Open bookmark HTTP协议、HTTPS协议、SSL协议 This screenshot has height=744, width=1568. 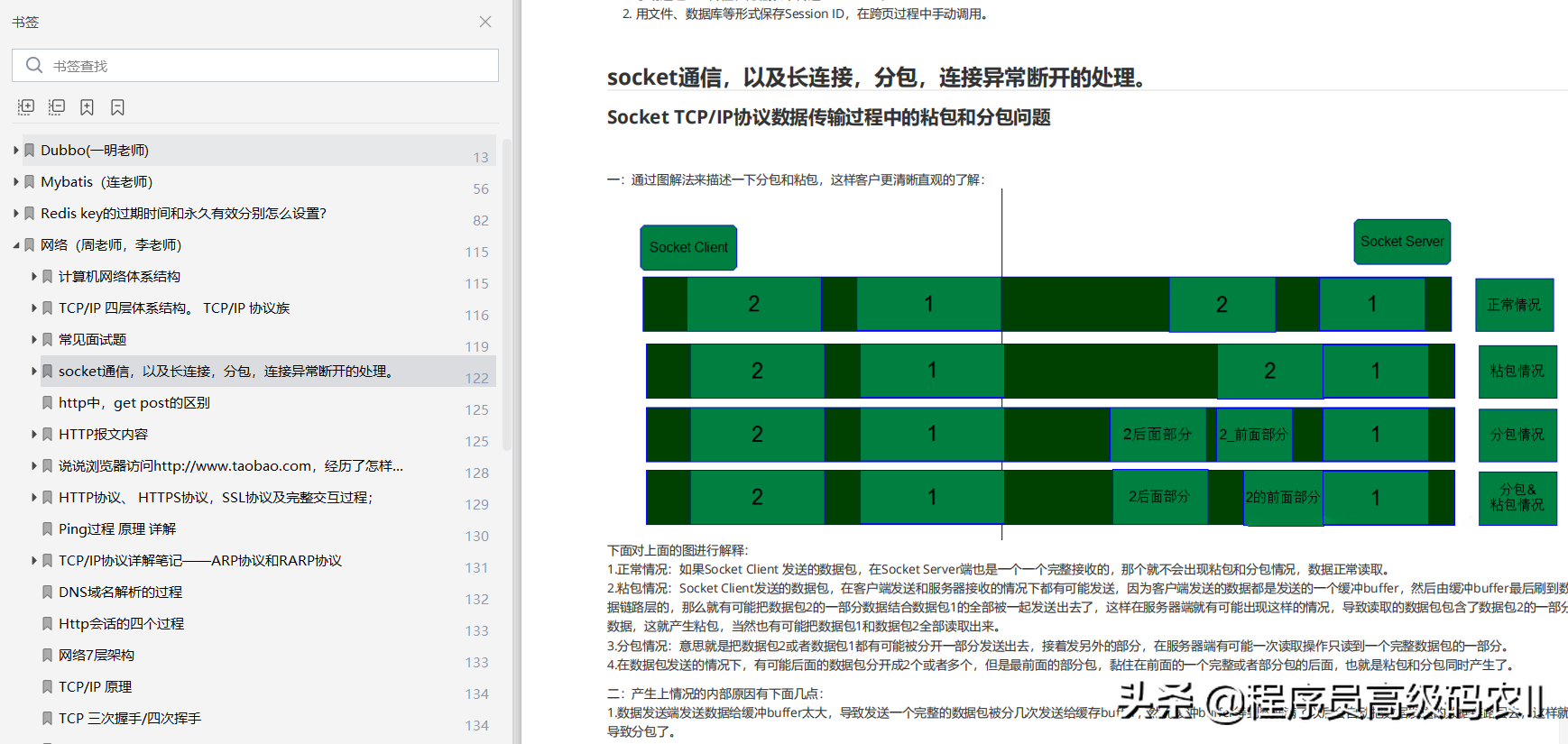(216, 497)
